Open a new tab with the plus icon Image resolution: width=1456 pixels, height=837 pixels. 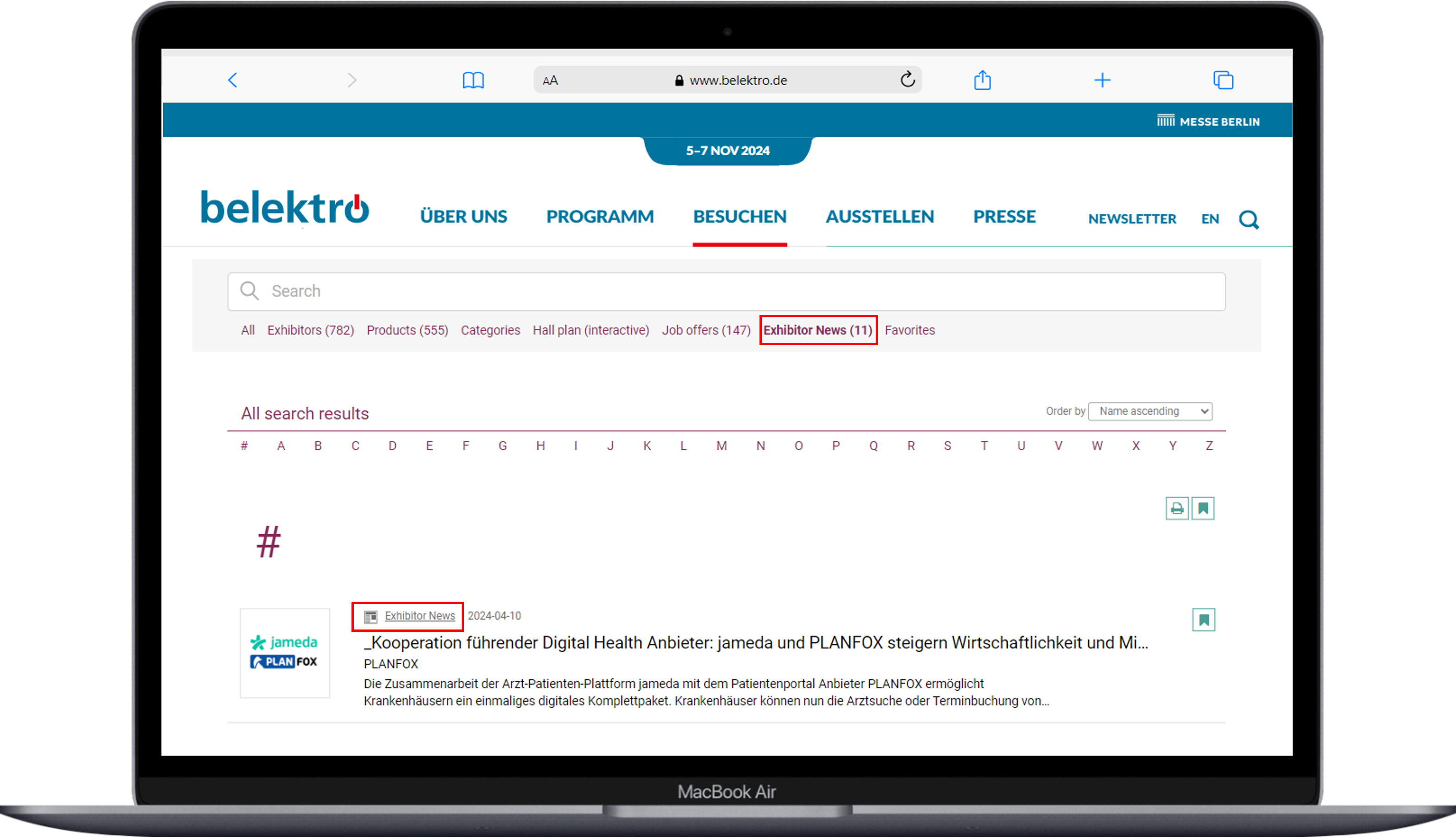pyautogui.click(x=1101, y=80)
